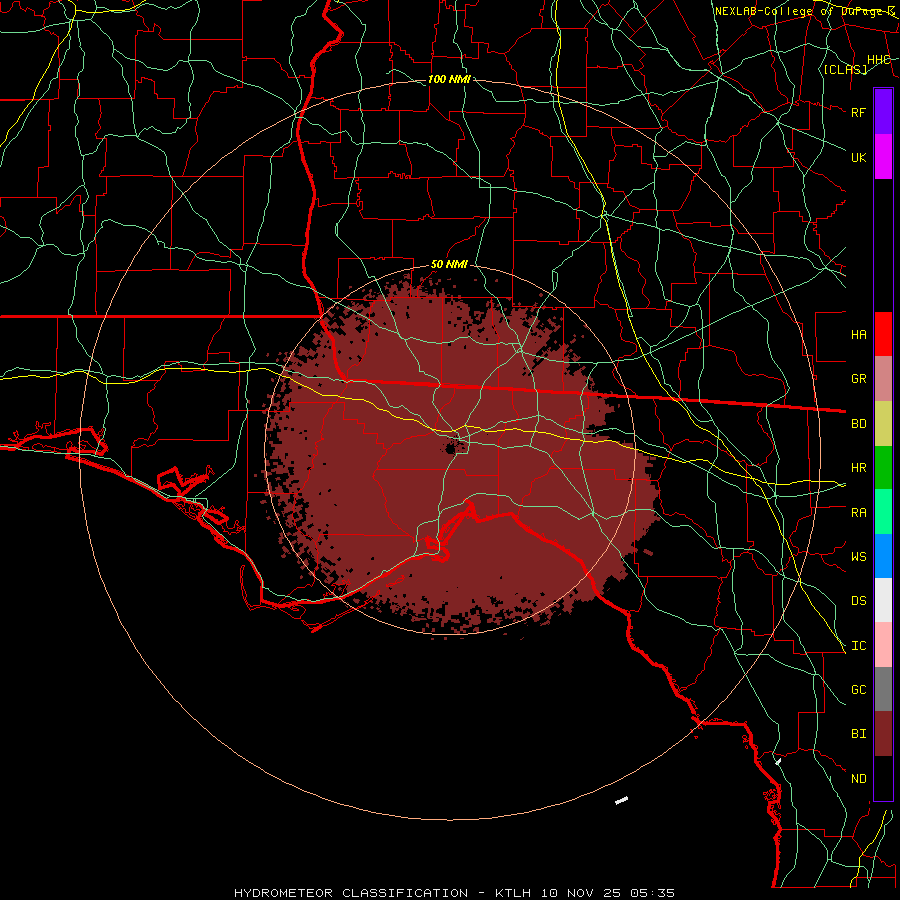Click the HA red legend swatch

tap(883, 334)
